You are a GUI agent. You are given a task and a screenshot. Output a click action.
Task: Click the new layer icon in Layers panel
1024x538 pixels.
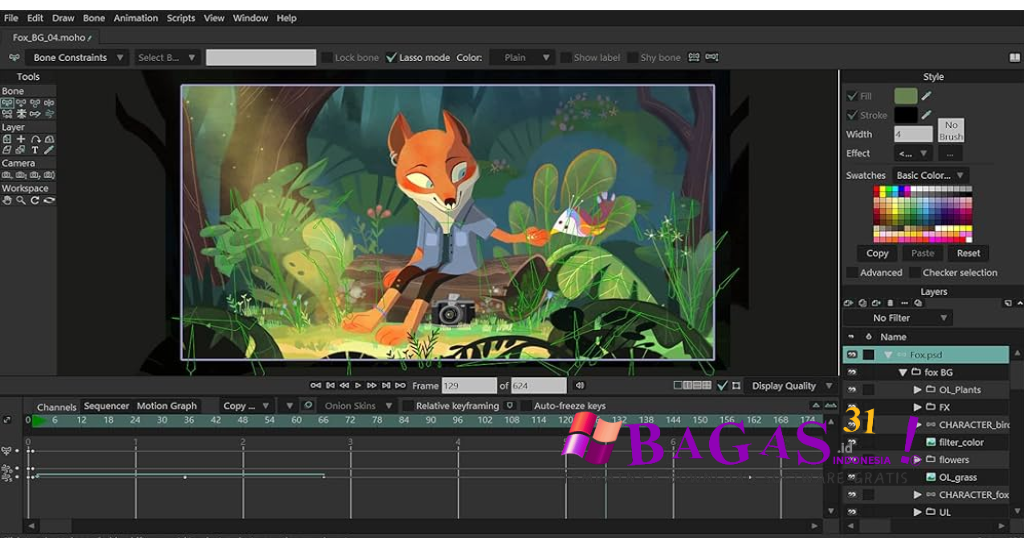[848, 303]
